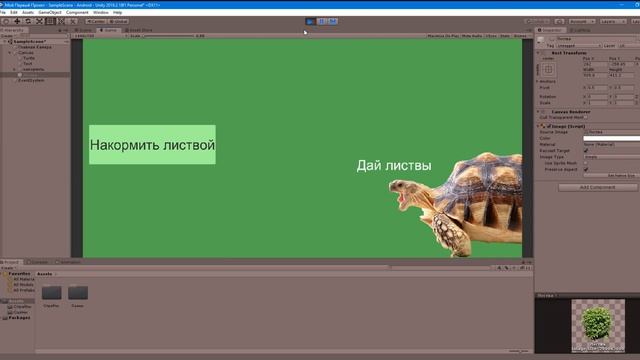
Task: Open the Gizmos dropdown in Game view
Action: click(x=522, y=36)
